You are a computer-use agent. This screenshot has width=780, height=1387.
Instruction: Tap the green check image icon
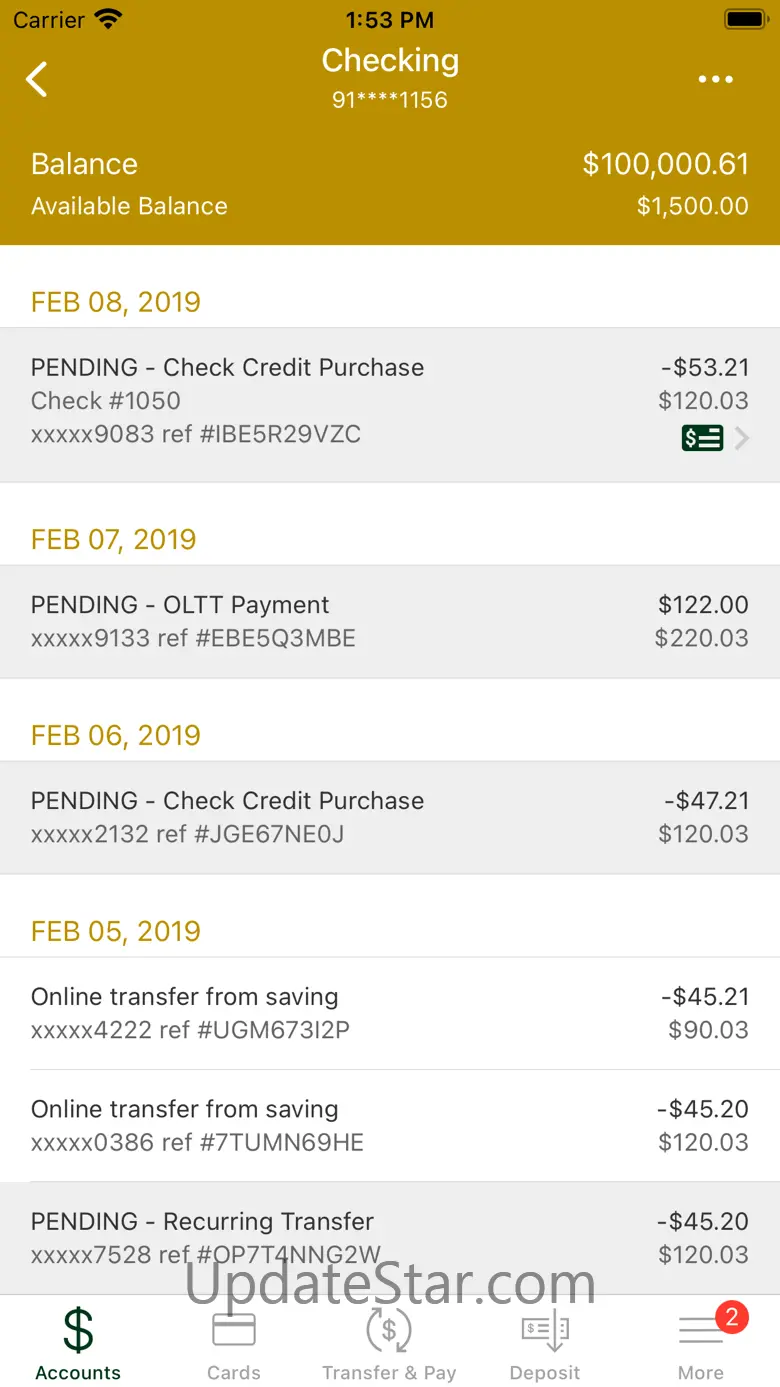tap(702, 438)
